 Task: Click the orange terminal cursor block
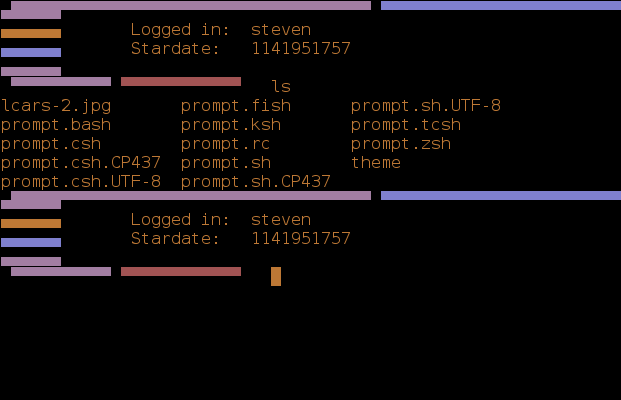pyautogui.click(x=276, y=276)
